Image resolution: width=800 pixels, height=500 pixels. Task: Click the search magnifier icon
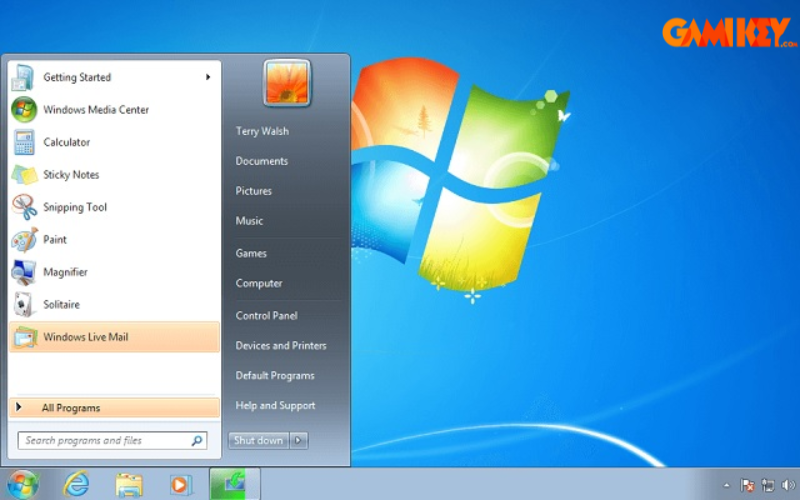pyautogui.click(x=197, y=440)
